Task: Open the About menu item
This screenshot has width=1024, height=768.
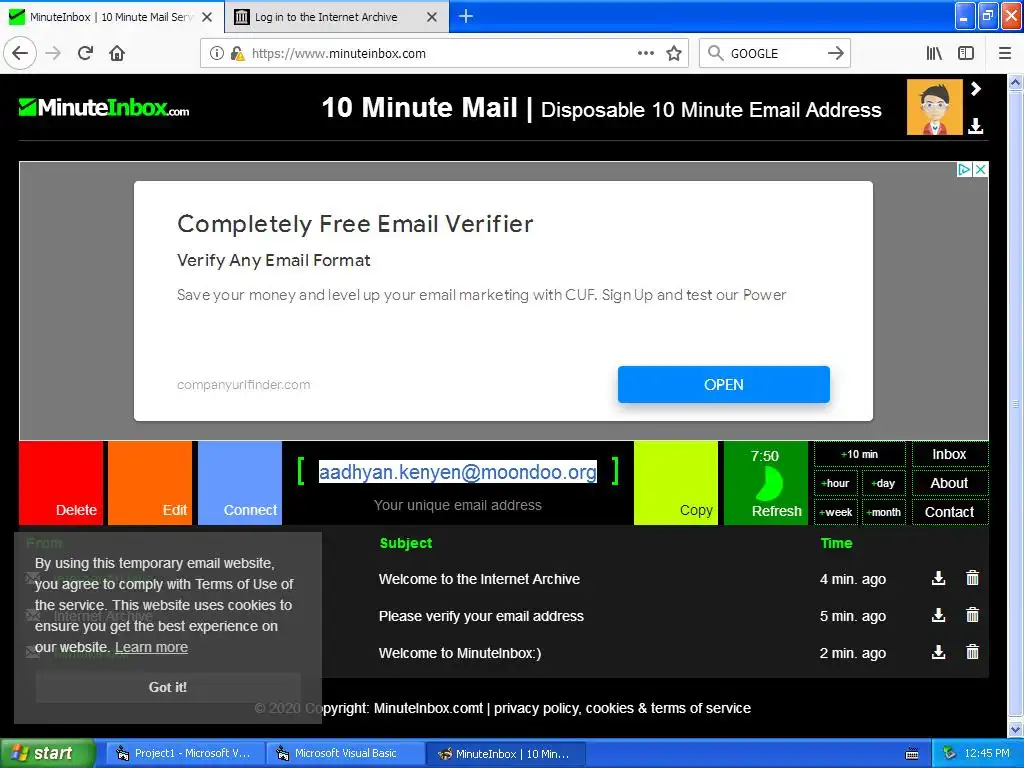Action: click(950, 483)
